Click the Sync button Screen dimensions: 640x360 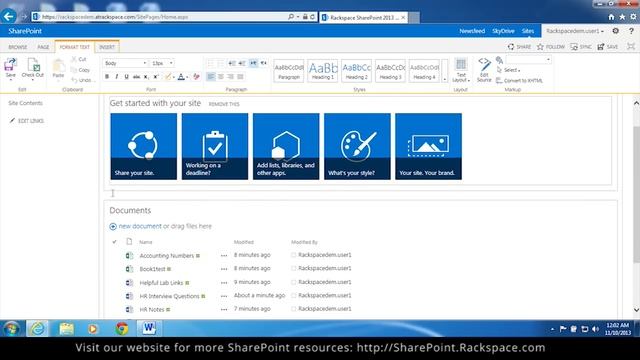pos(581,47)
